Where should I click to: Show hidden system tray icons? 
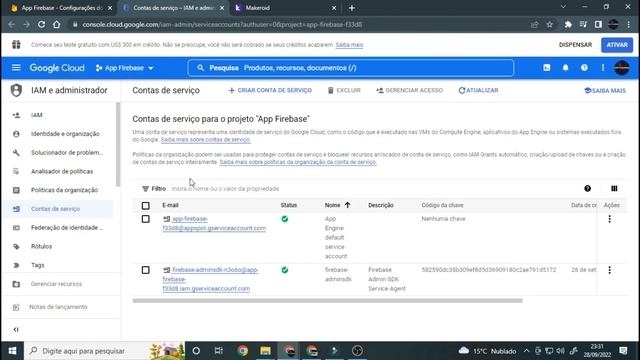pos(526,351)
